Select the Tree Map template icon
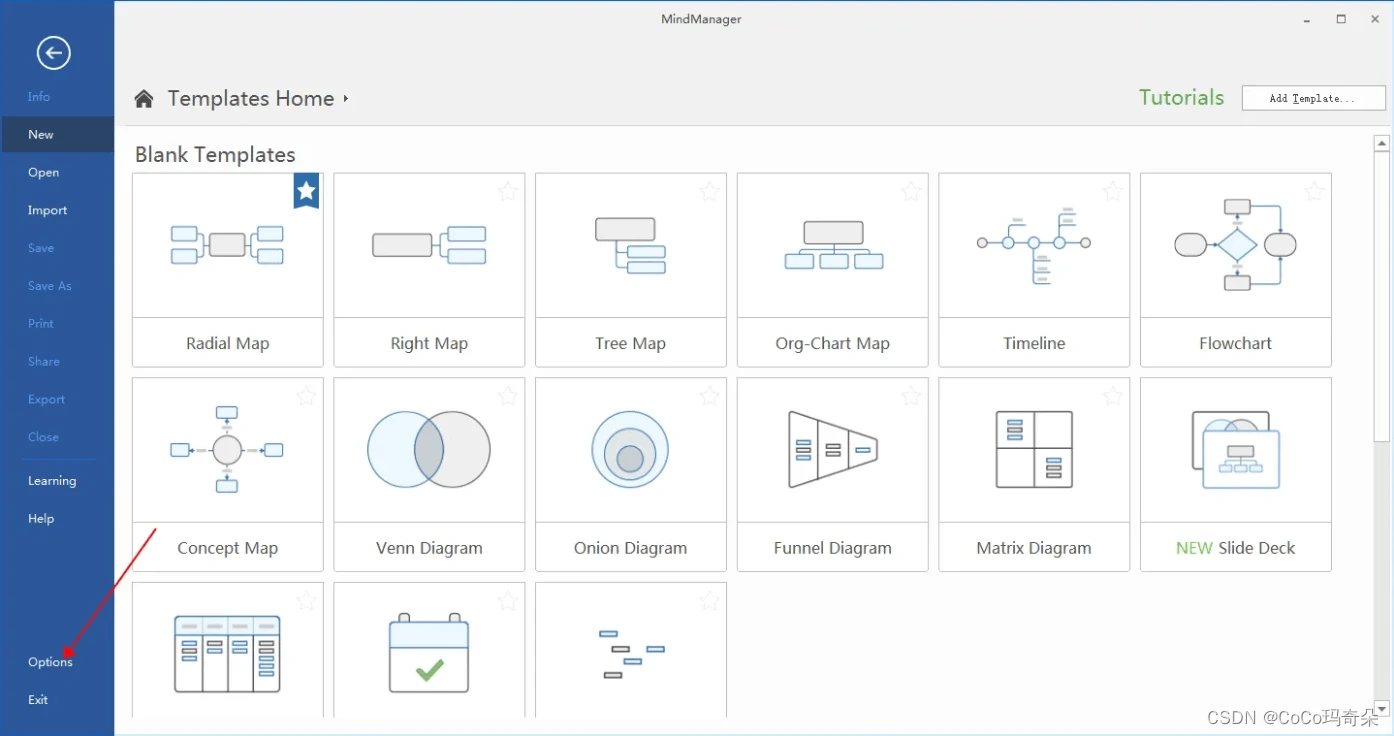1394x736 pixels. tap(630, 245)
